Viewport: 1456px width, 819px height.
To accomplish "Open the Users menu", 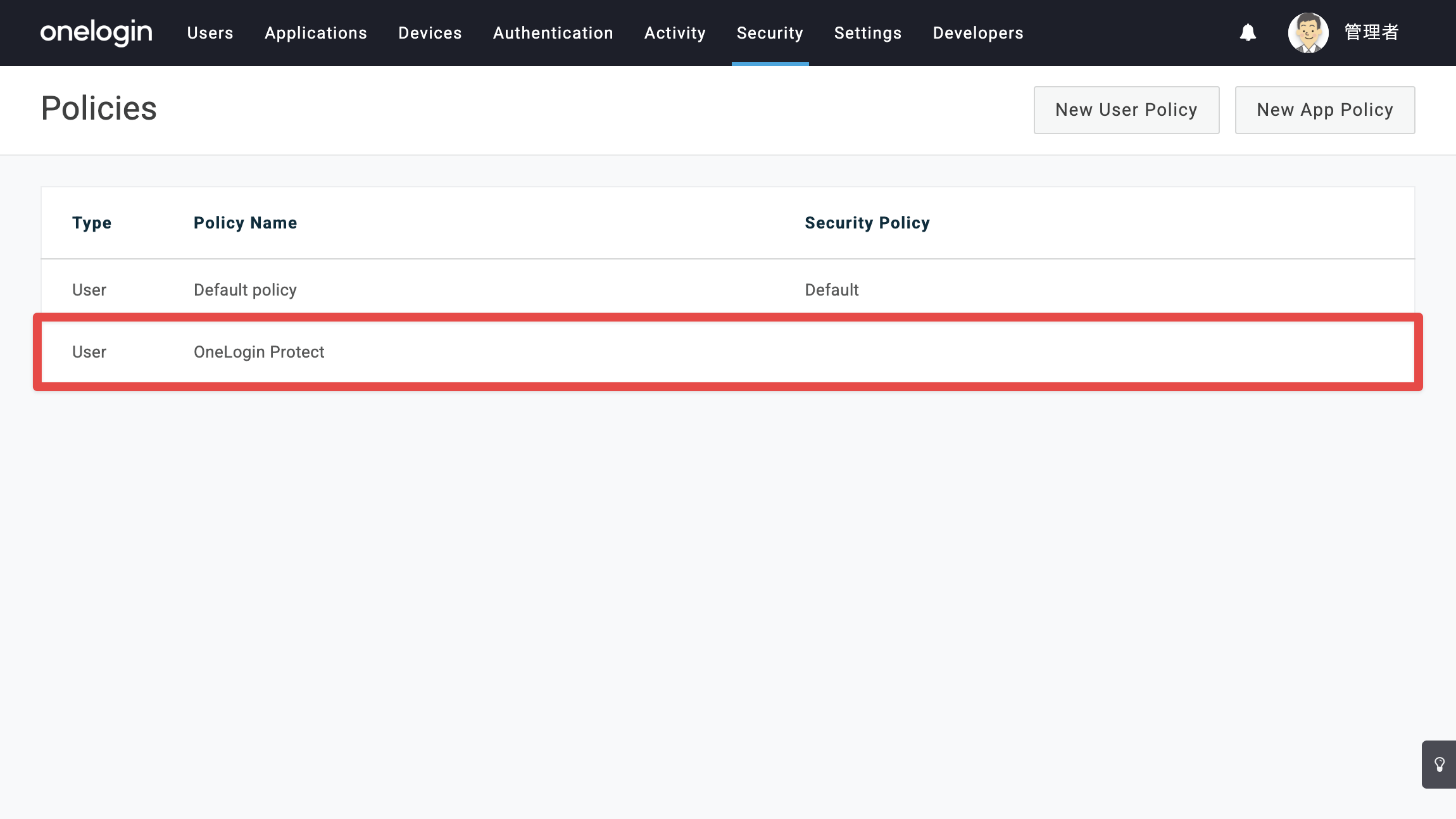I will click(210, 33).
